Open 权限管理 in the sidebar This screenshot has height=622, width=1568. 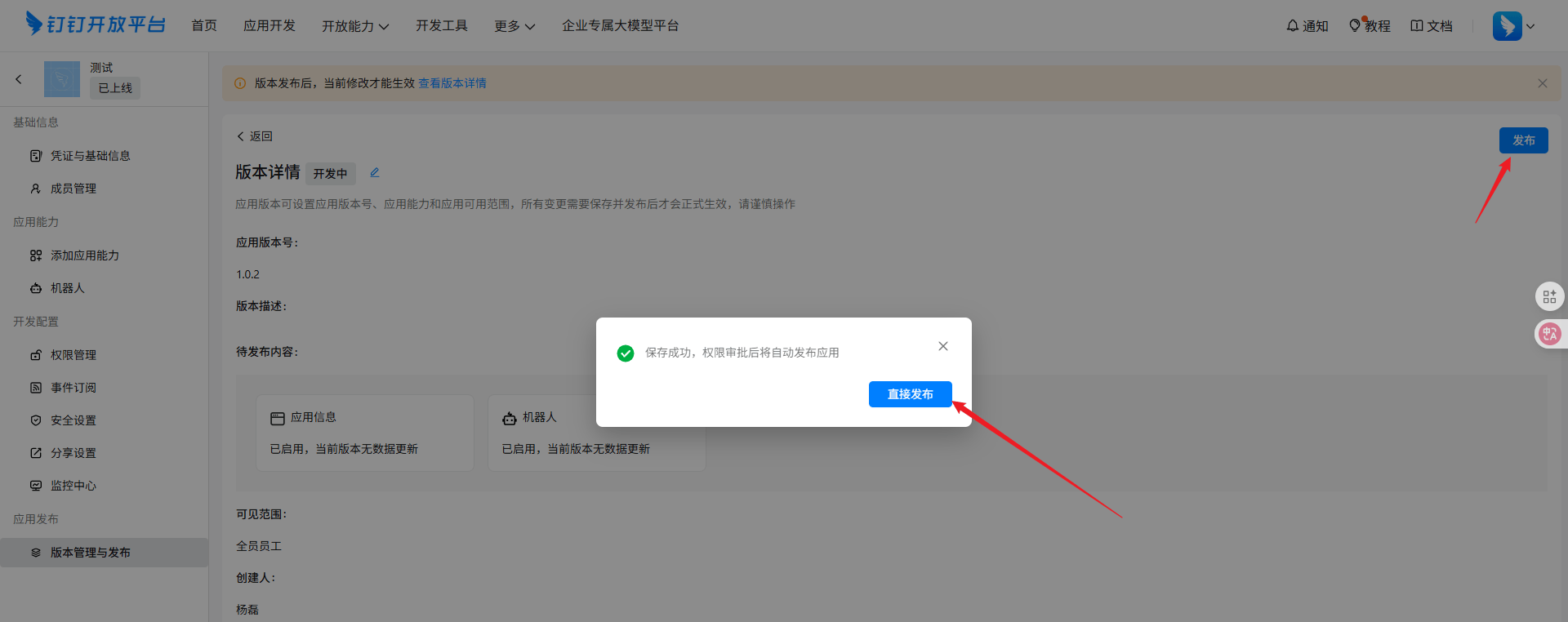(x=73, y=355)
